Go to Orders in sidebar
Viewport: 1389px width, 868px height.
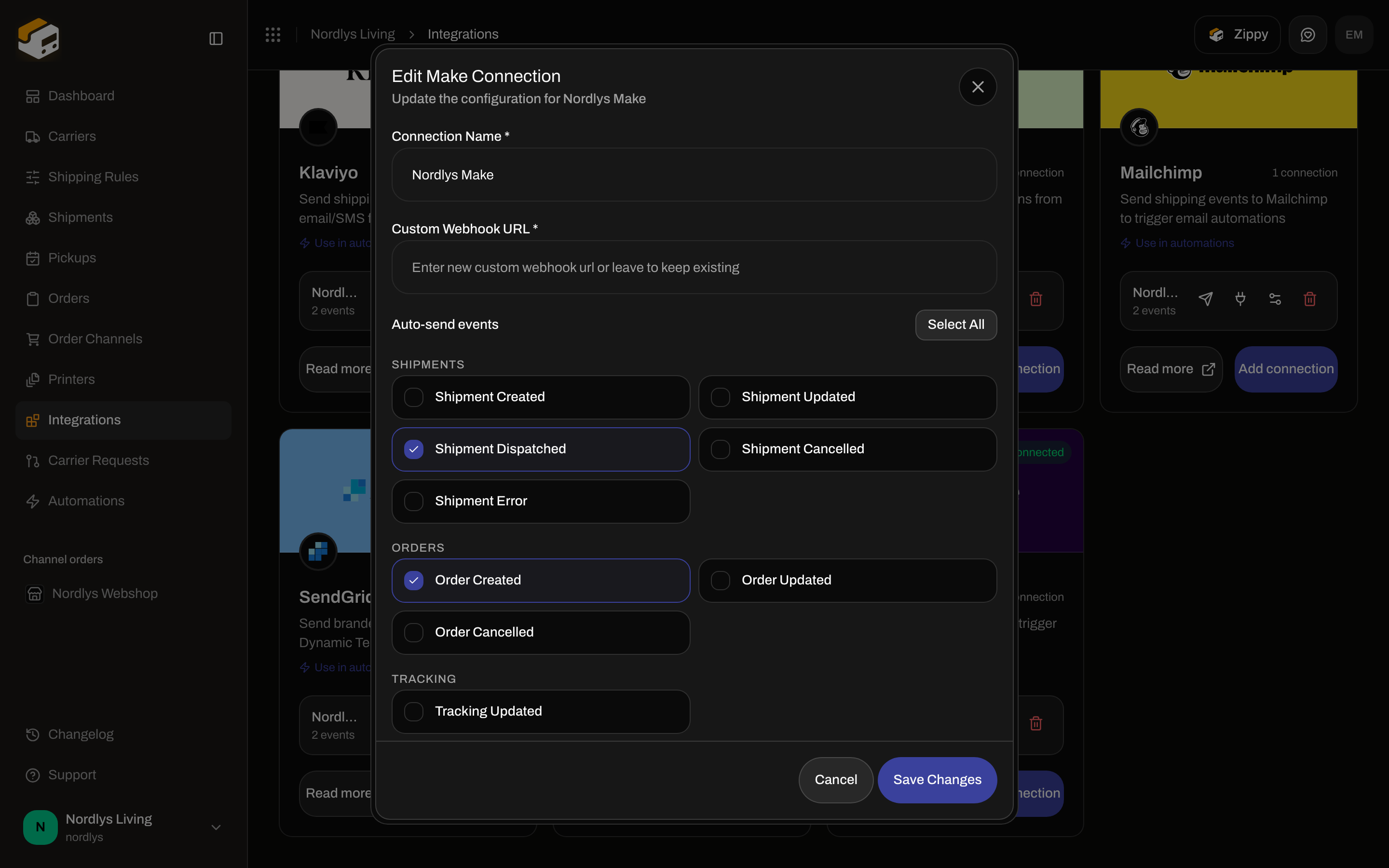[123, 298]
